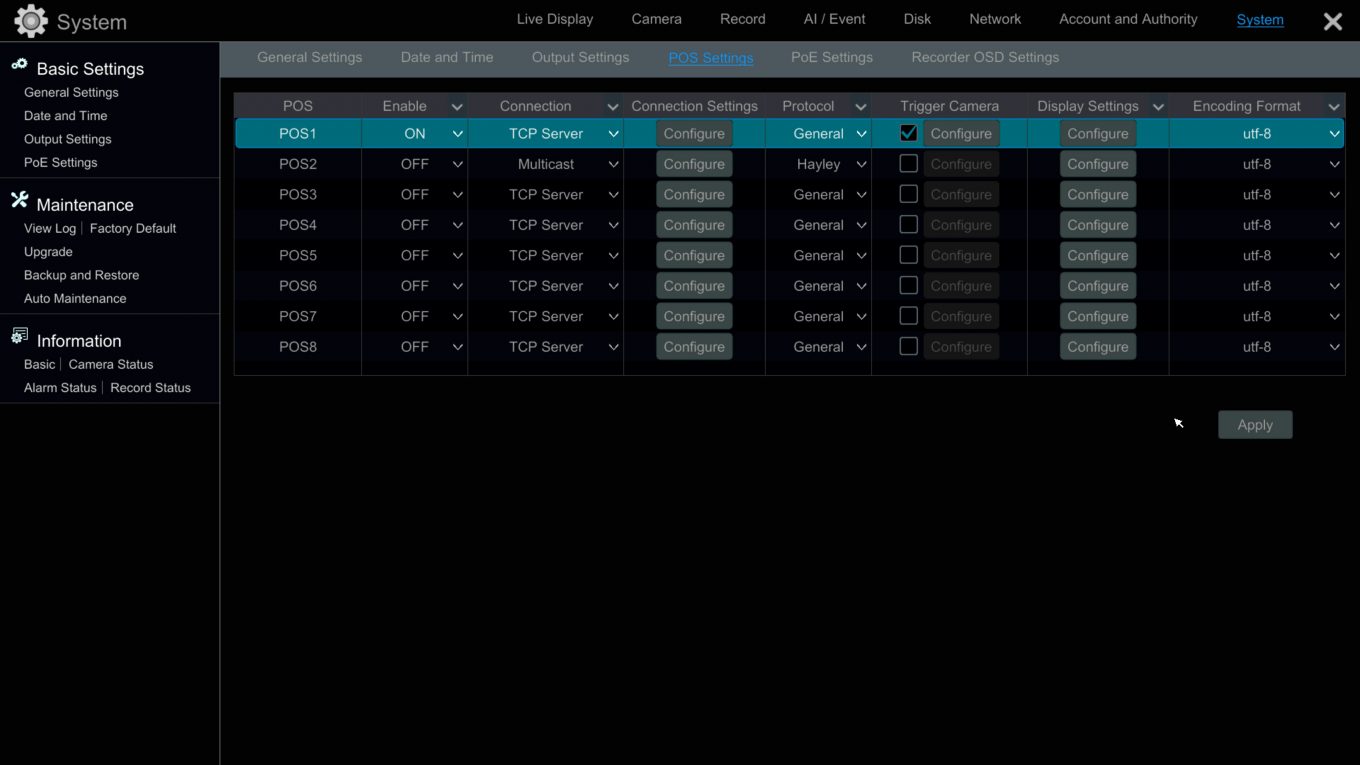Click the System gear icon
This screenshot has width=1360, height=765.
(x=31, y=21)
